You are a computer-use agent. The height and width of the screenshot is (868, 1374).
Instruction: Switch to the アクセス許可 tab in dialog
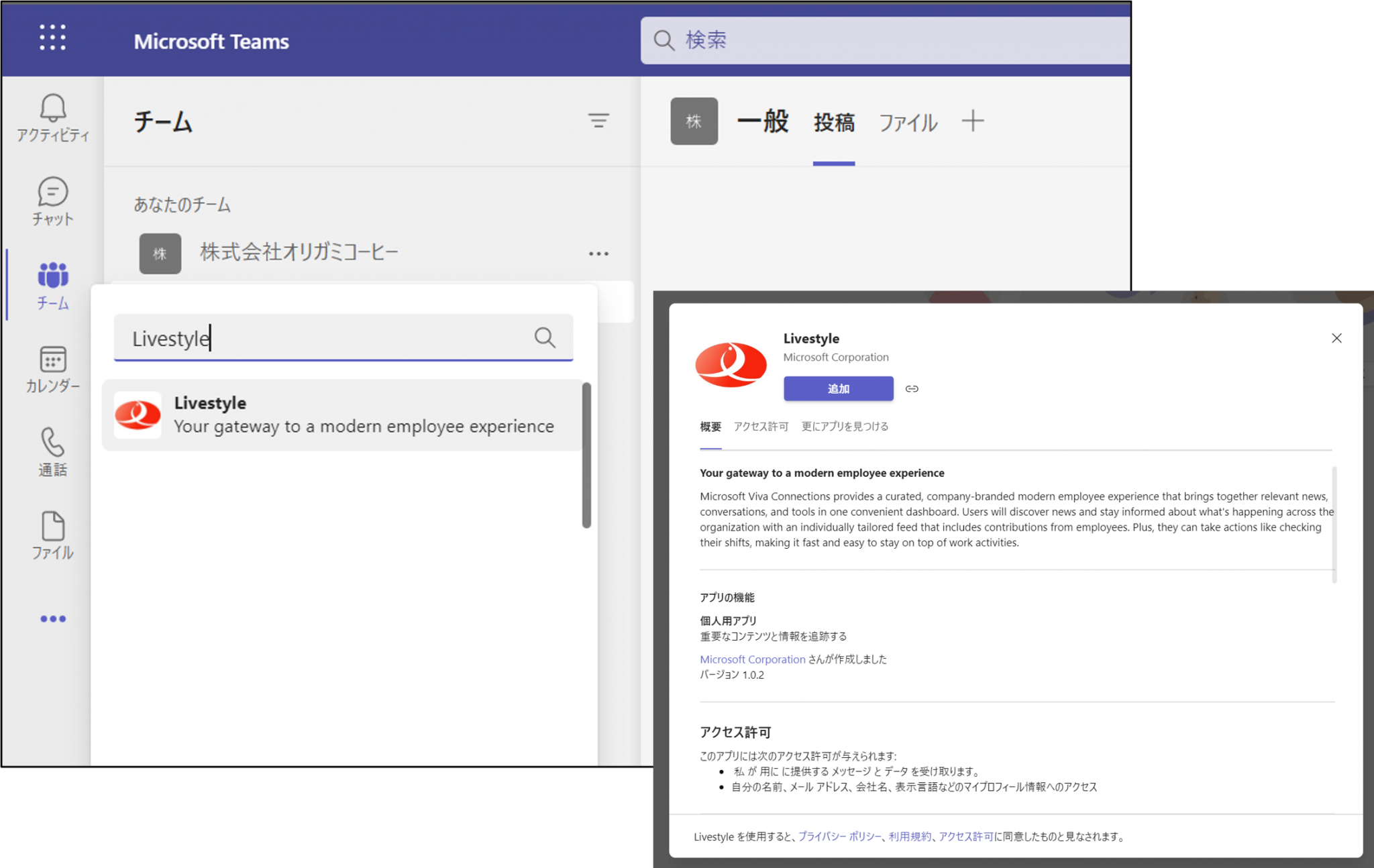(x=761, y=427)
